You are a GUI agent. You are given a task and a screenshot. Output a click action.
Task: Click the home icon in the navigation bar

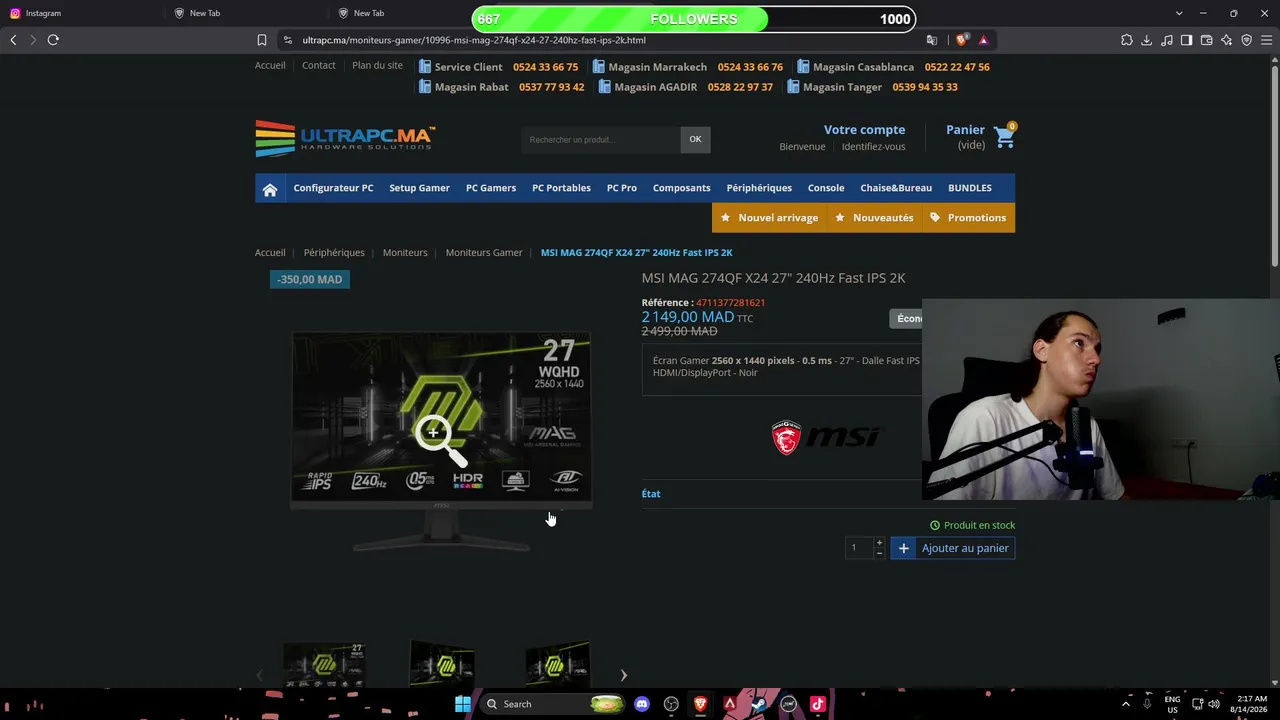point(270,189)
